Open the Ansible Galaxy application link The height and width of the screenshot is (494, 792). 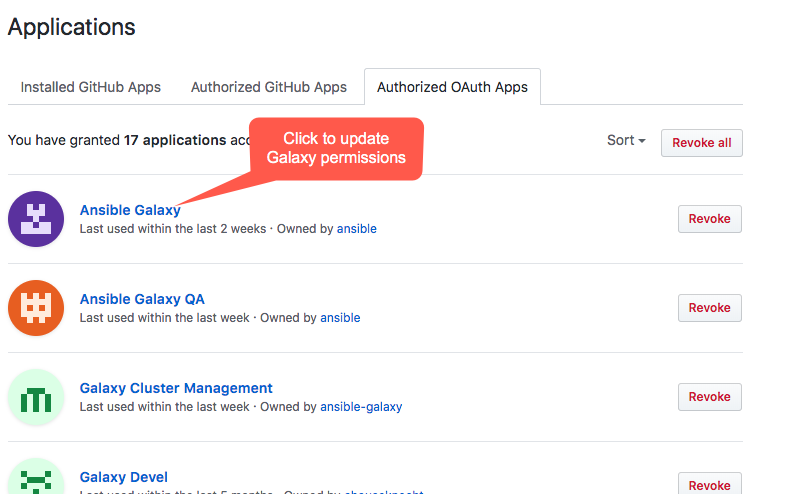(x=130, y=210)
